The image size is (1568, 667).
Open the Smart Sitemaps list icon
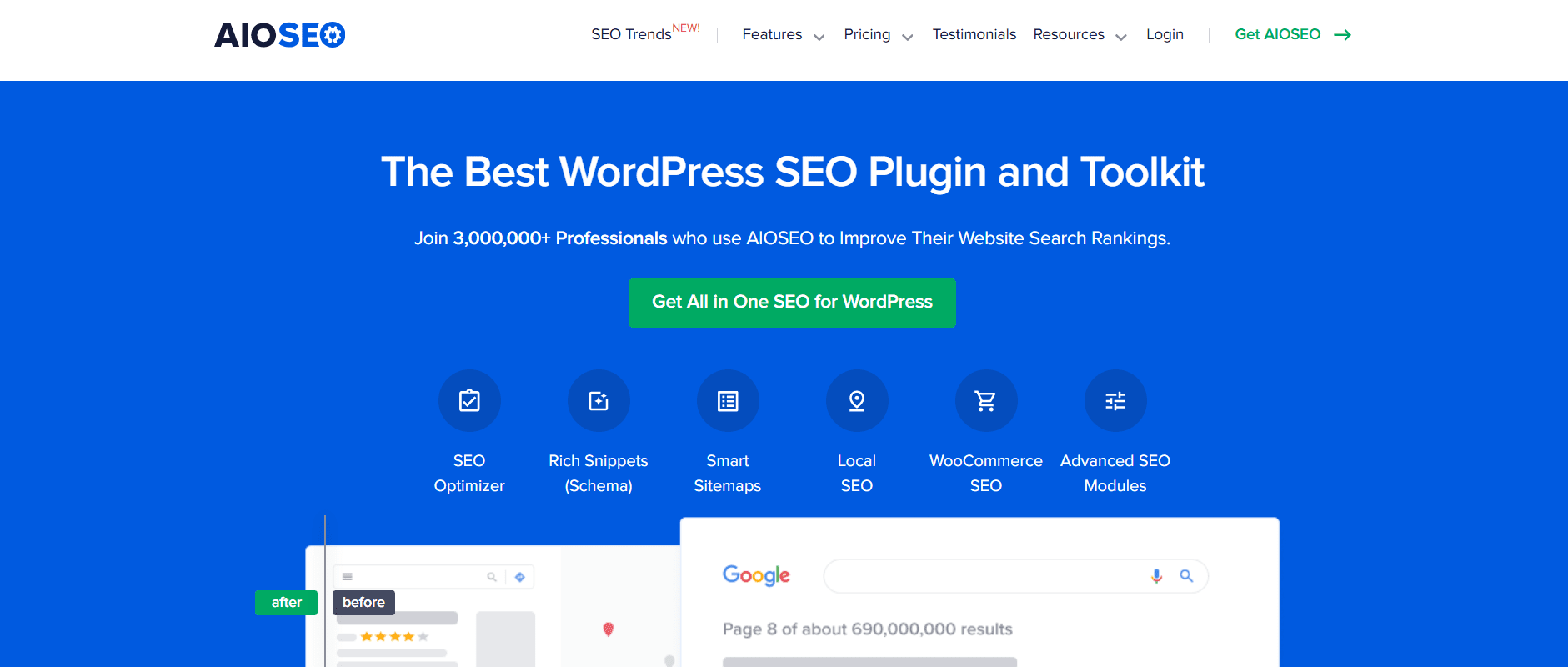point(728,401)
